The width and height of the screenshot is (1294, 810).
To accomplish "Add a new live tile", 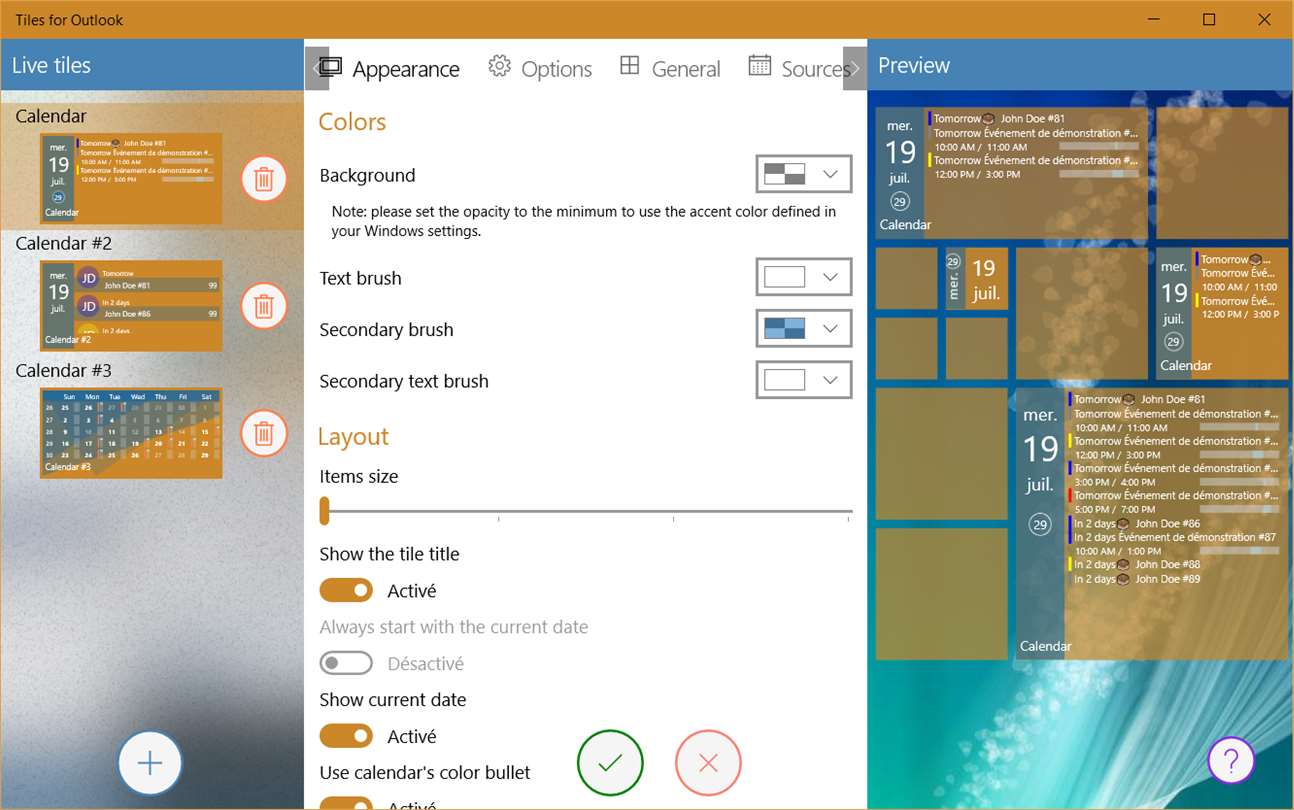I will (x=150, y=764).
